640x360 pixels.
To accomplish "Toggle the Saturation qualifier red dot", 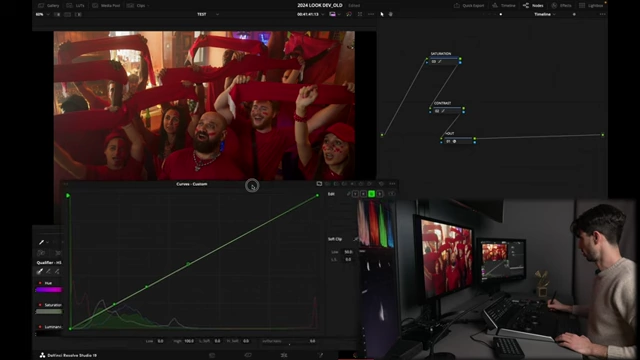I will [x=40, y=305].
